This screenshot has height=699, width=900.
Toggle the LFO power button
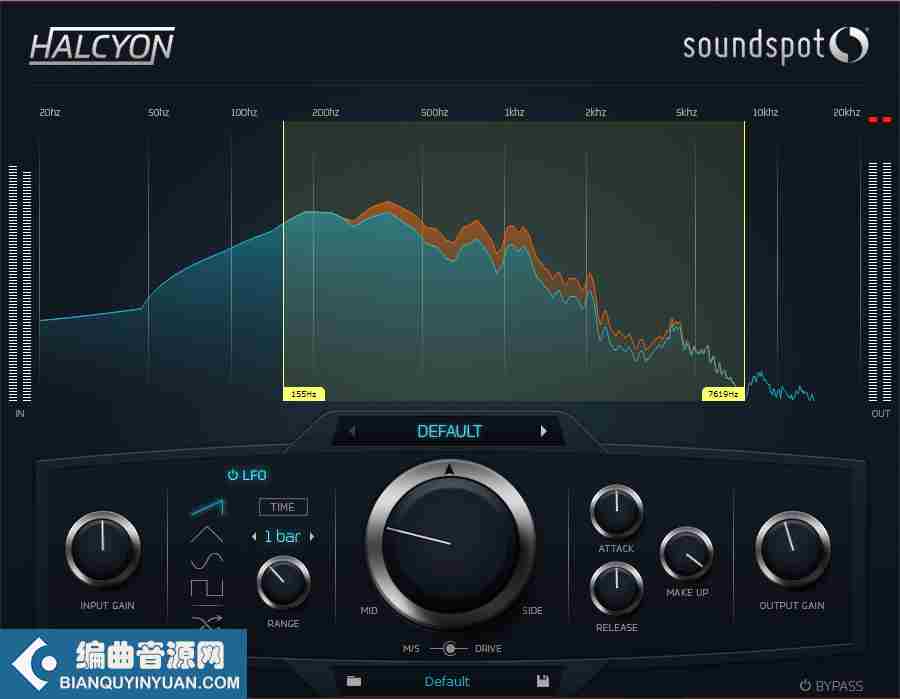232,475
